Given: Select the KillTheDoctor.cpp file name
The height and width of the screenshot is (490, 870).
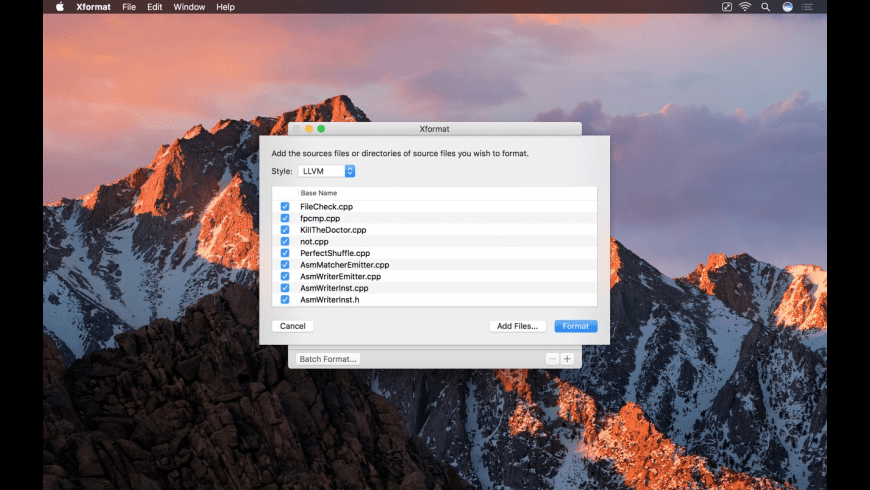Looking at the screenshot, I should [x=333, y=230].
